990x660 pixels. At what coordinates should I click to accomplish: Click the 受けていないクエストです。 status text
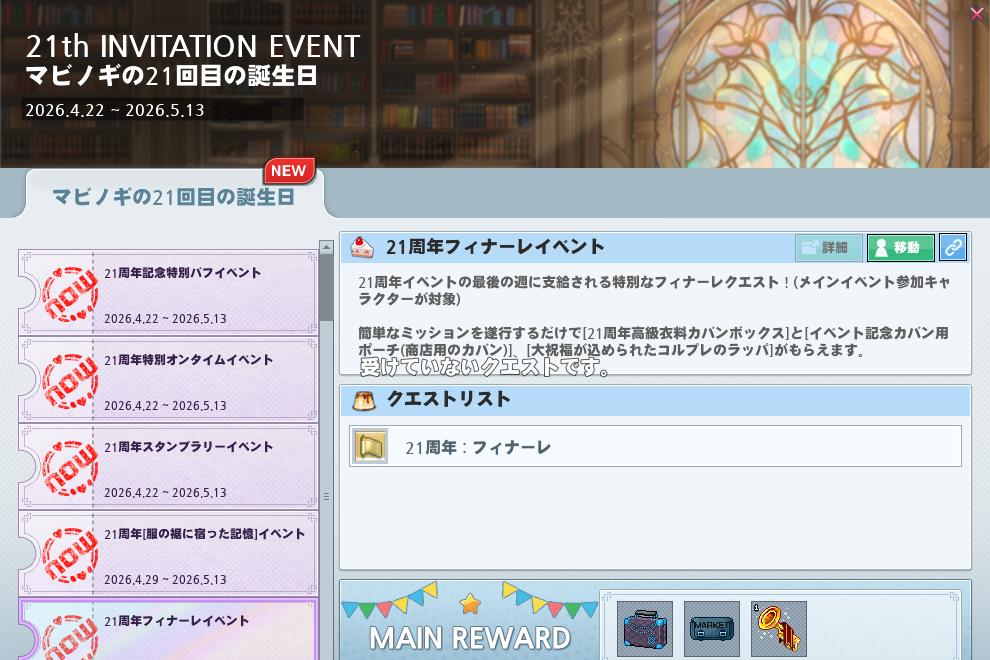484,367
